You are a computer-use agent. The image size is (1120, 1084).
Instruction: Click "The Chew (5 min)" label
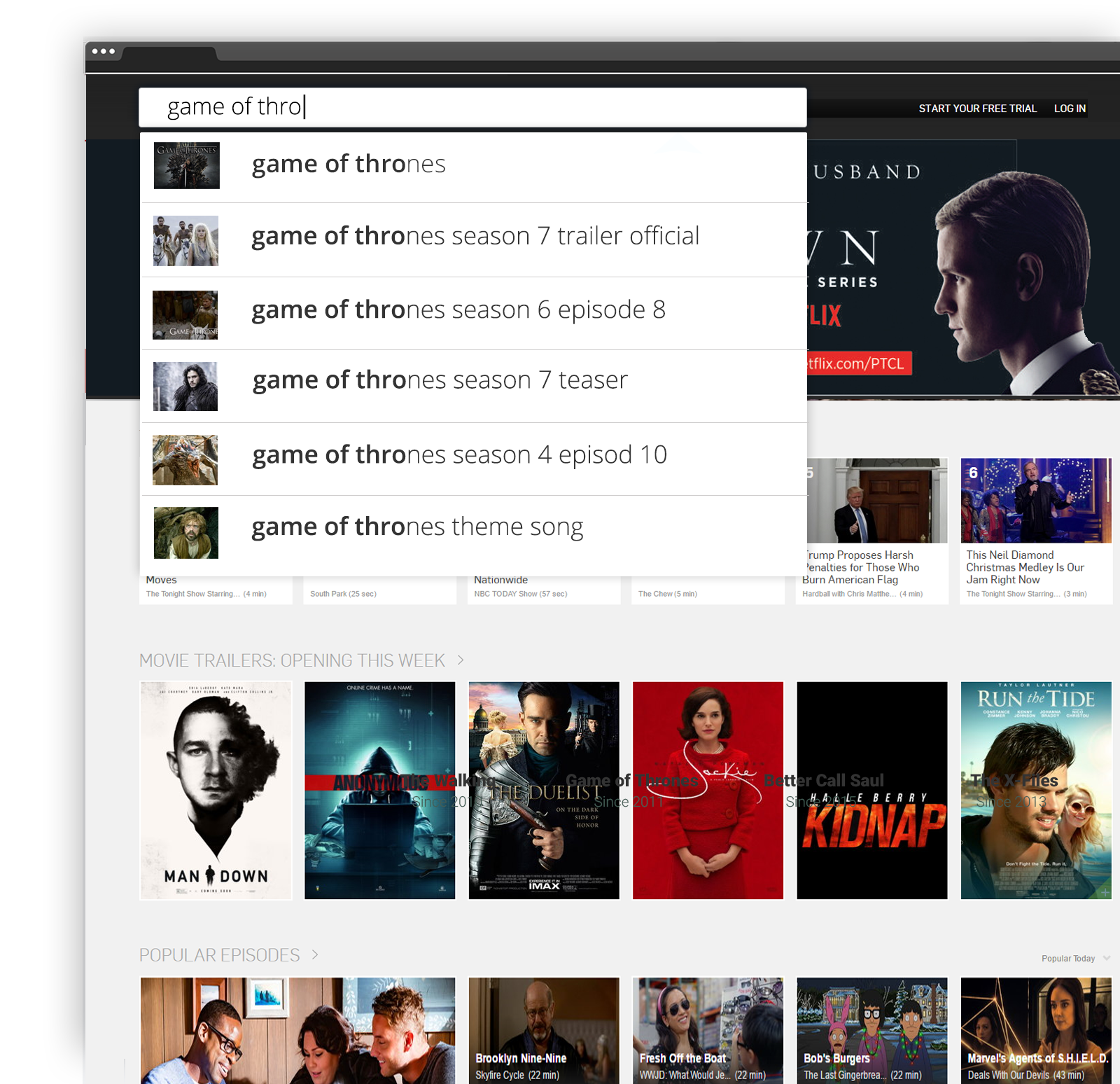pyautogui.click(x=668, y=594)
